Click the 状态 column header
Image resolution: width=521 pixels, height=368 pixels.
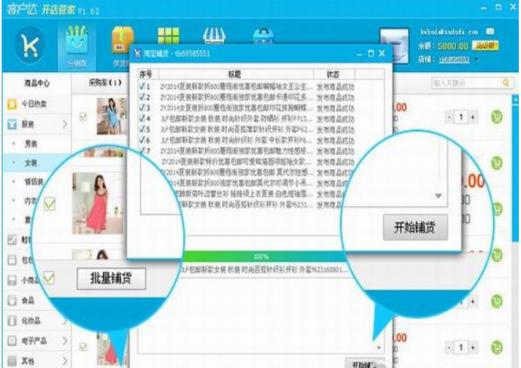pyautogui.click(x=333, y=74)
